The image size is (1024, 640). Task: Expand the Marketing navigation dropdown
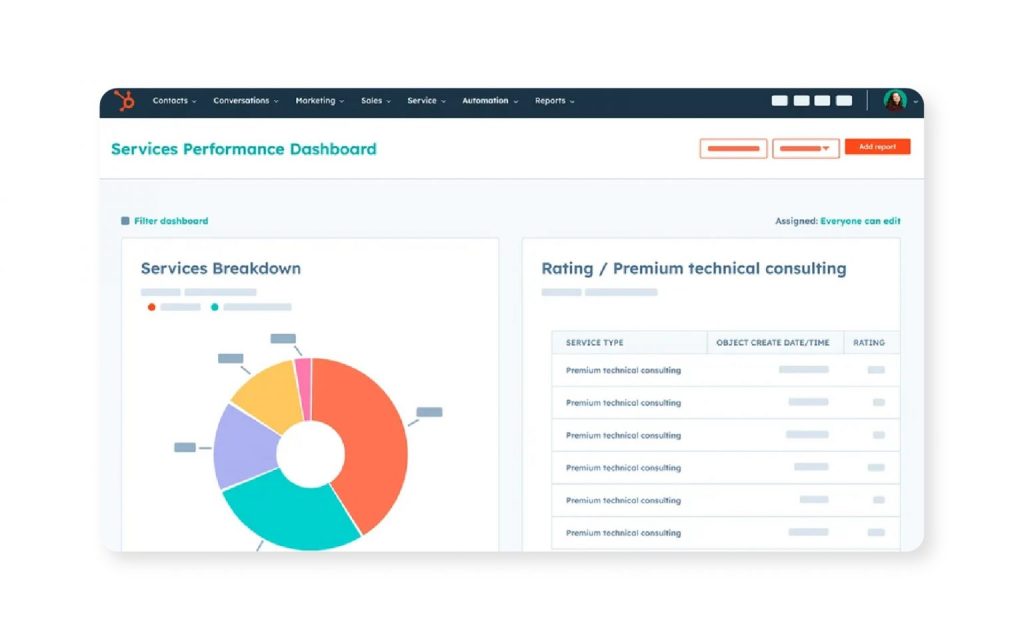pyautogui.click(x=319, y=101)
